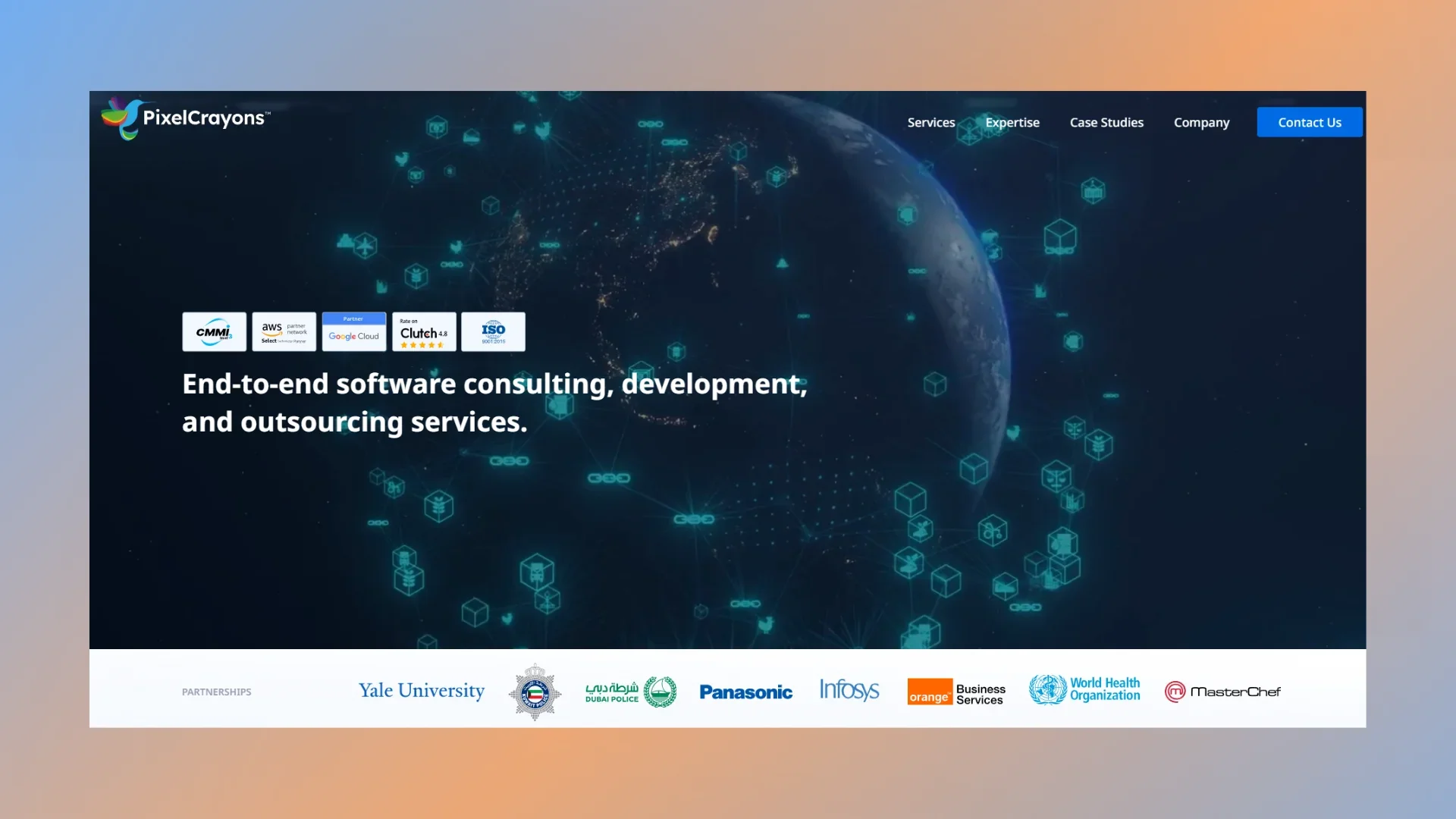Click the Infosys partner logo
The height and width of the screenshot is (819, 1456).
(x=849, y=690)
